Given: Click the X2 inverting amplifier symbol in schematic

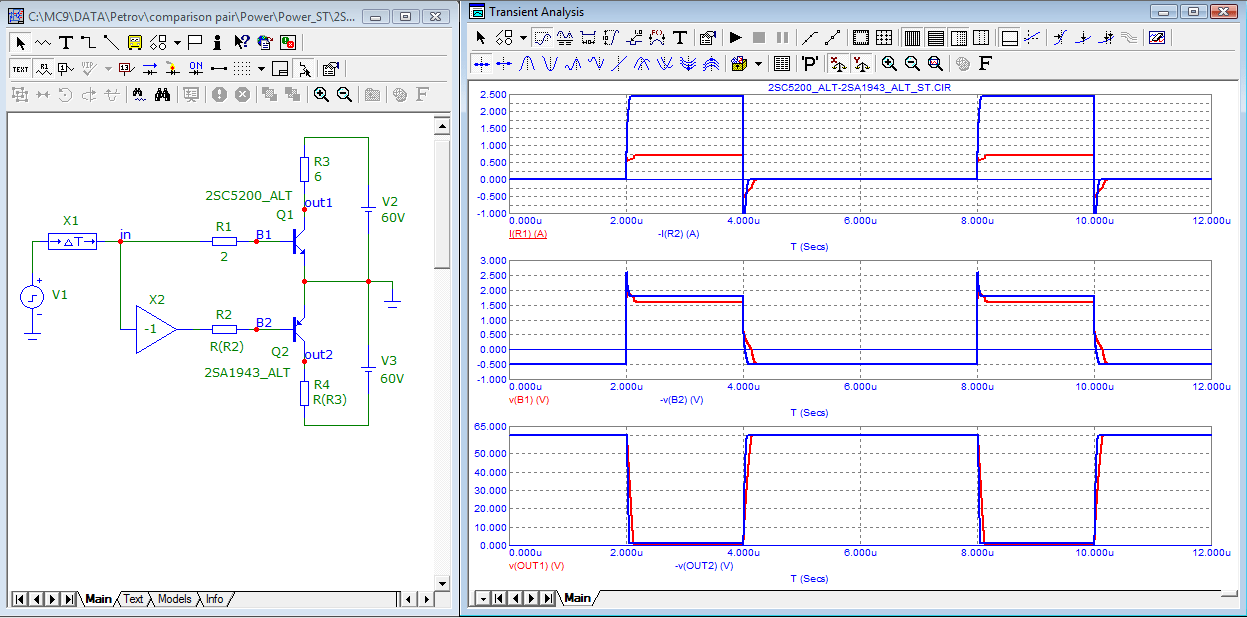Looking at the screenshot, I should point(155,330).
